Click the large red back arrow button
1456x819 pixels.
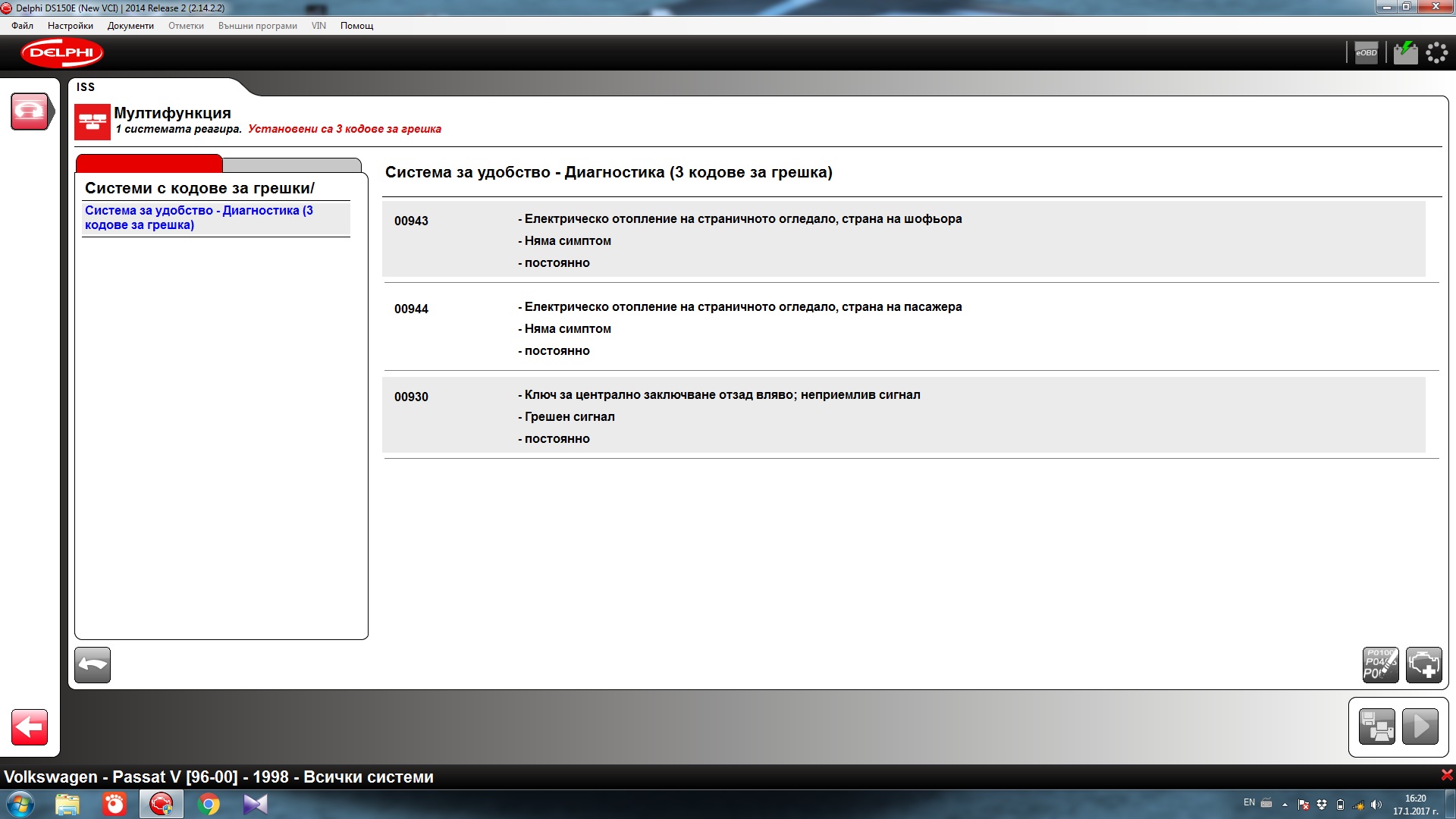(30, 727)
